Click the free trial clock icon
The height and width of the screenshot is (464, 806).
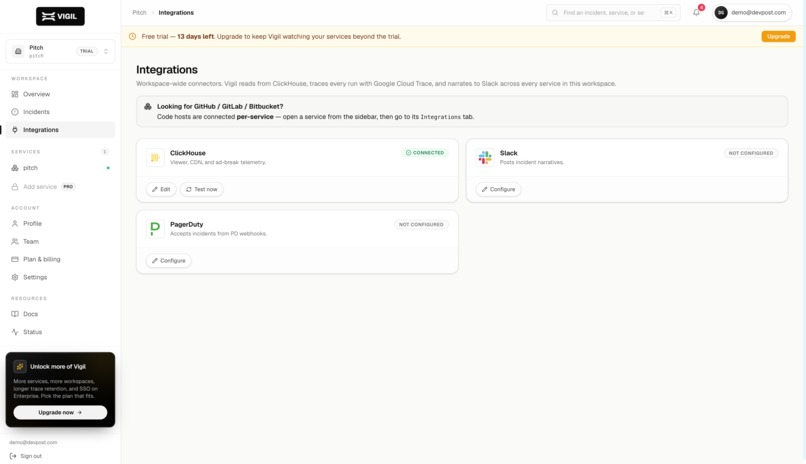pyautogui.click(x=132, y=36)
